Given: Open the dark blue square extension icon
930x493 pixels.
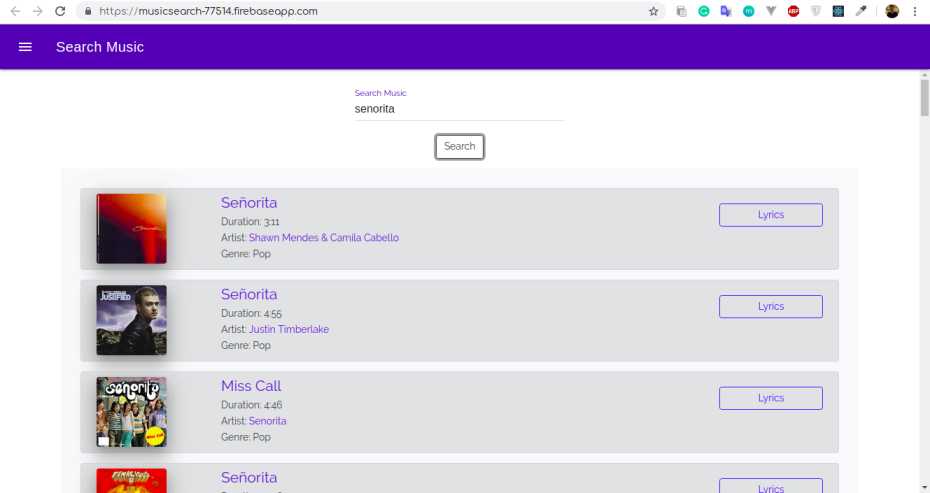Looking at the screenshot, I should point(838,11).
